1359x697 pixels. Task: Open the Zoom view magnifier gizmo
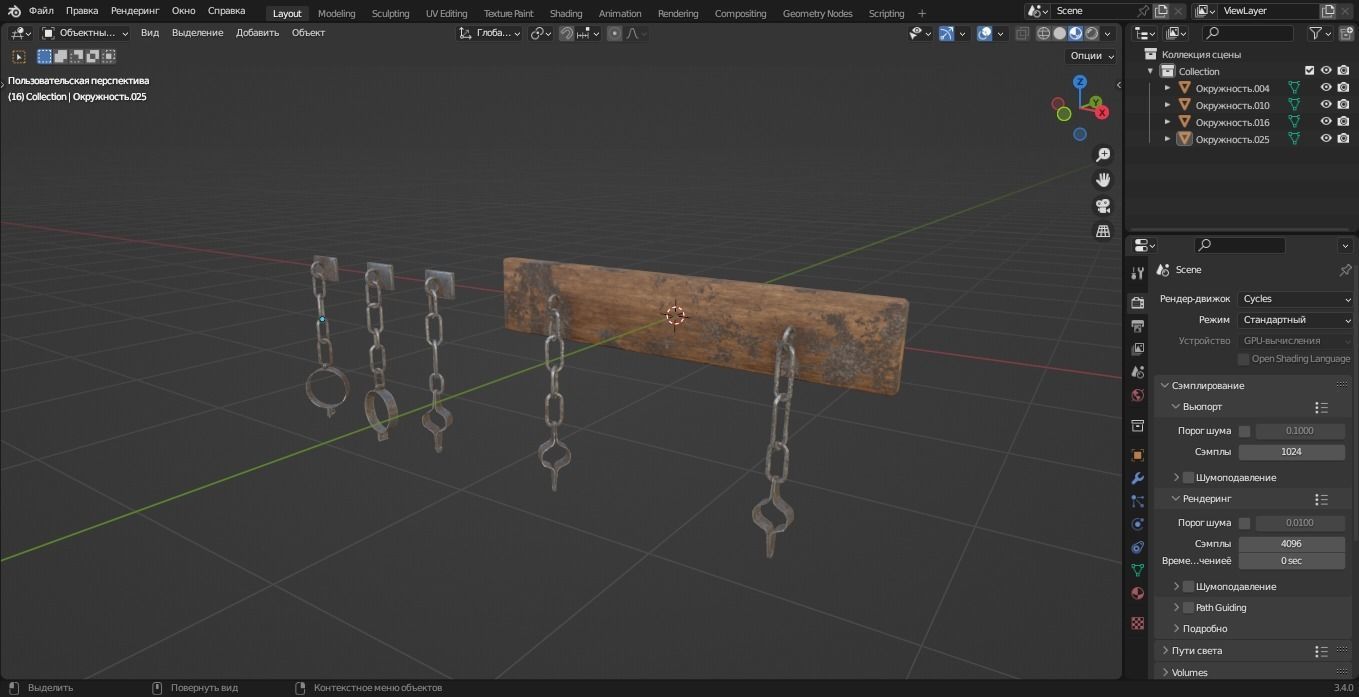(x=1103, y=155)
